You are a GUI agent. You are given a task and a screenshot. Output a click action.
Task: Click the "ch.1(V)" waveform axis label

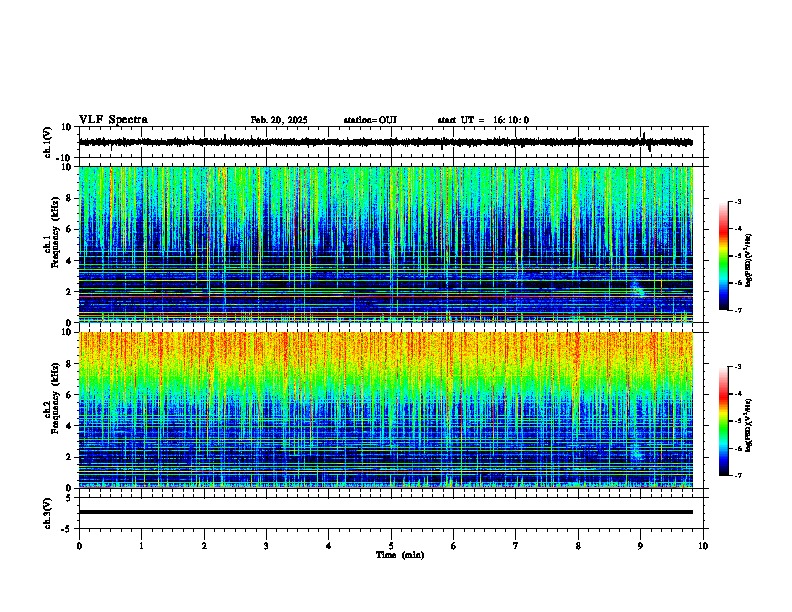pos(48,142)
